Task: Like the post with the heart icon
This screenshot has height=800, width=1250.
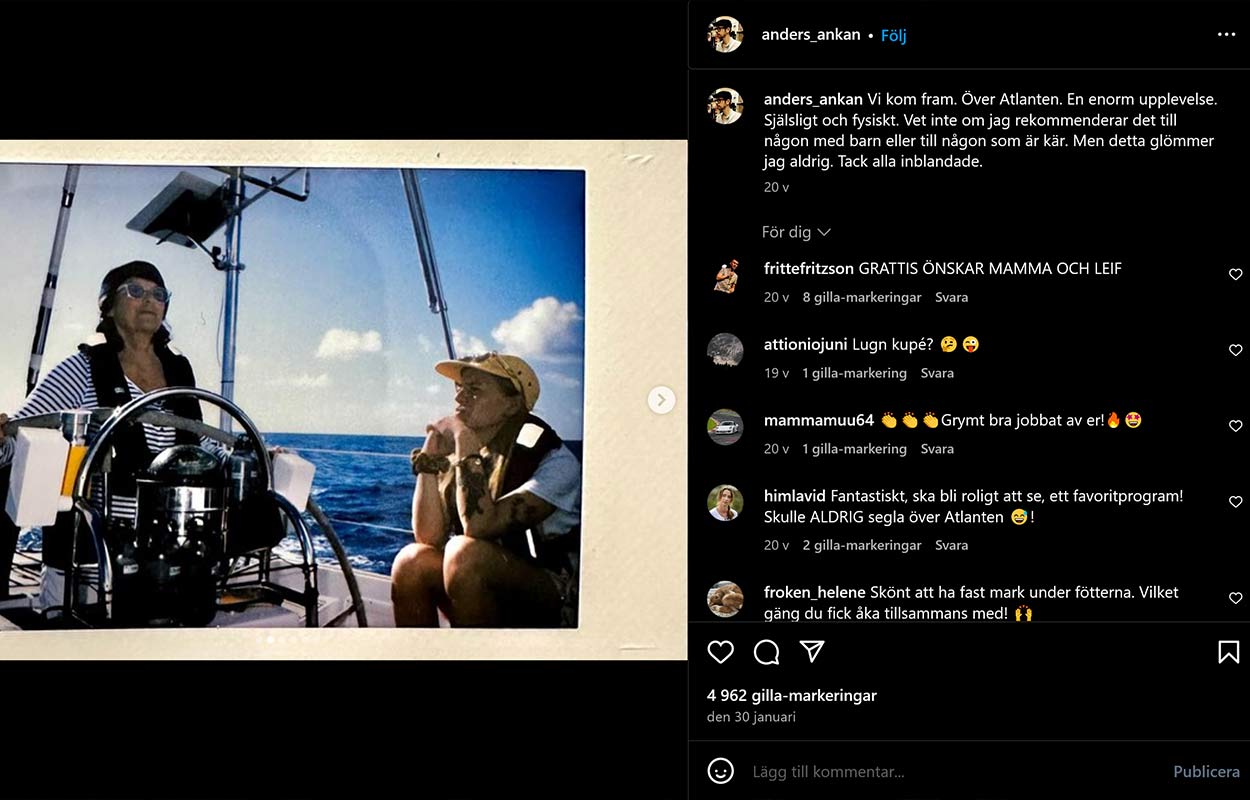Action: tap(720, 652)
